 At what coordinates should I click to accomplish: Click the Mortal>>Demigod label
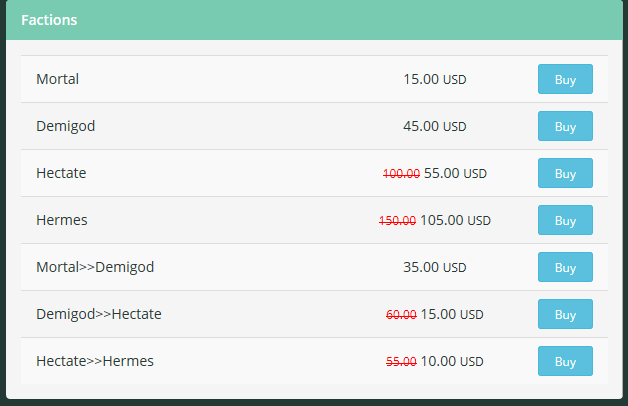[x=95, y=267]
